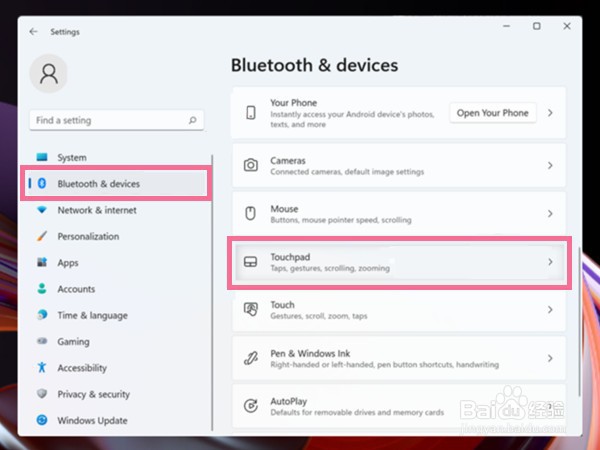Open the user profile avatar

pyautogui.click(x=49, y=73)
